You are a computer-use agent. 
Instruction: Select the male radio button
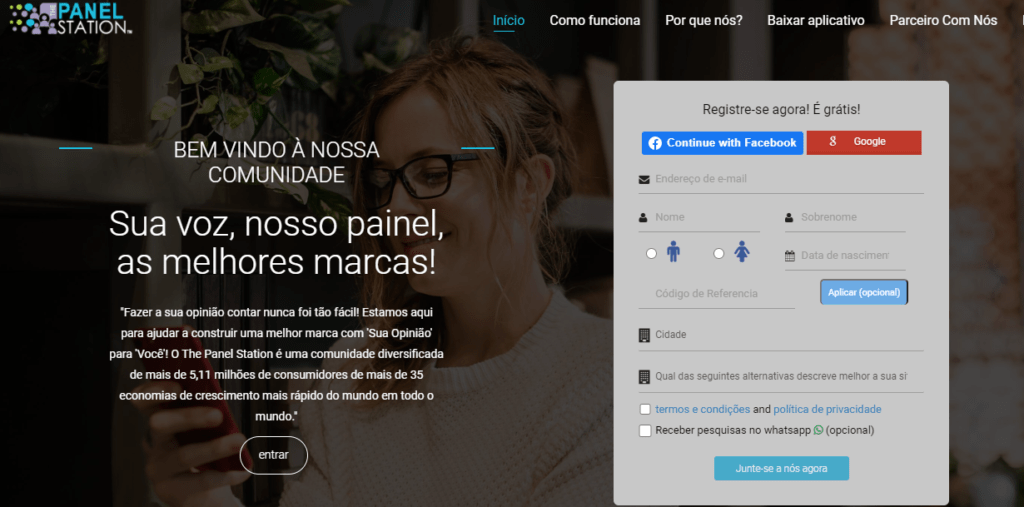[x=651, y=254]
